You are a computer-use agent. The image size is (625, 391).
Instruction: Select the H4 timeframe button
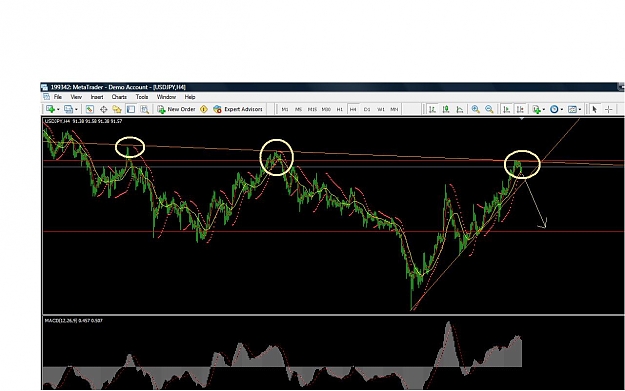coord(353,109)
